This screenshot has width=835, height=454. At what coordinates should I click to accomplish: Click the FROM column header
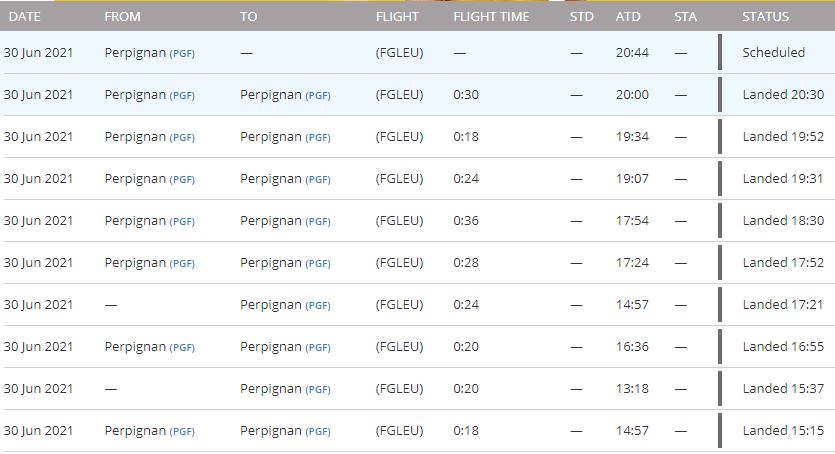tap(122, 17)
